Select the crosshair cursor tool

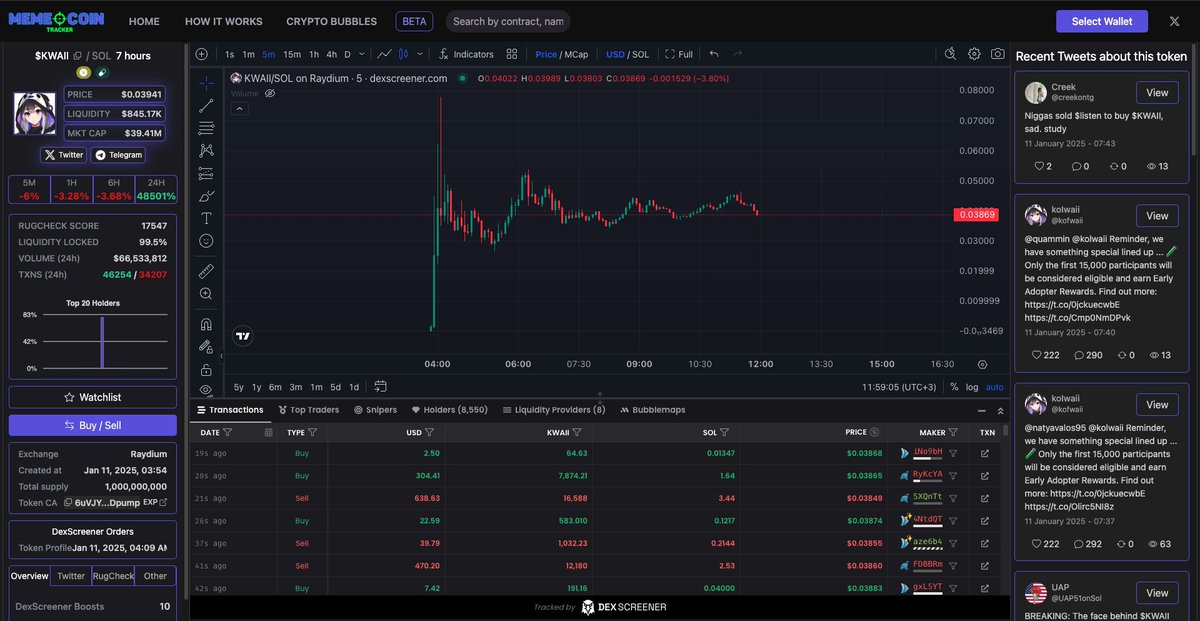tap(206, 82)
